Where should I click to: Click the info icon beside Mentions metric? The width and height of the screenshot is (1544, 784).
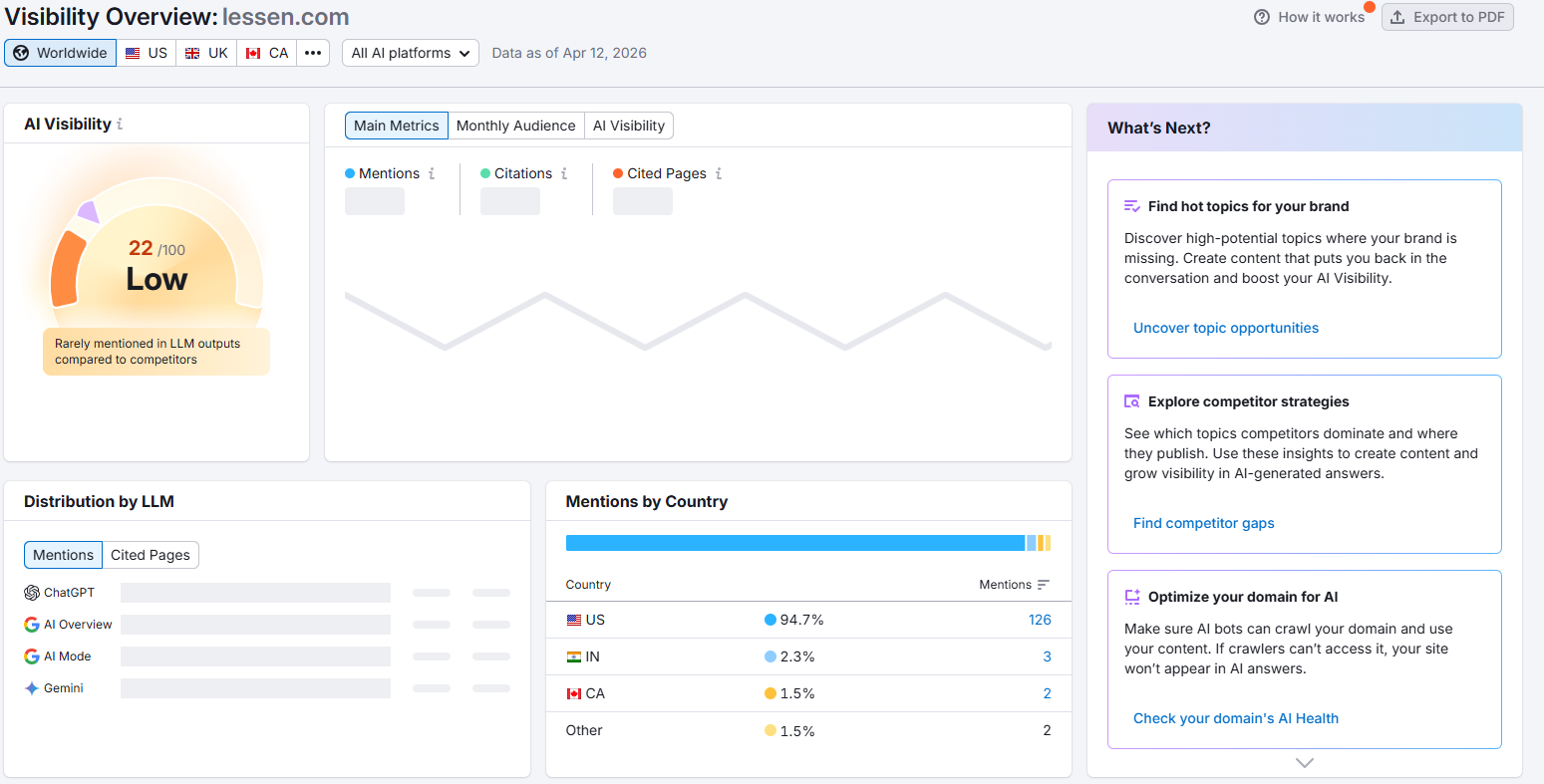click(x=433, y=173)
